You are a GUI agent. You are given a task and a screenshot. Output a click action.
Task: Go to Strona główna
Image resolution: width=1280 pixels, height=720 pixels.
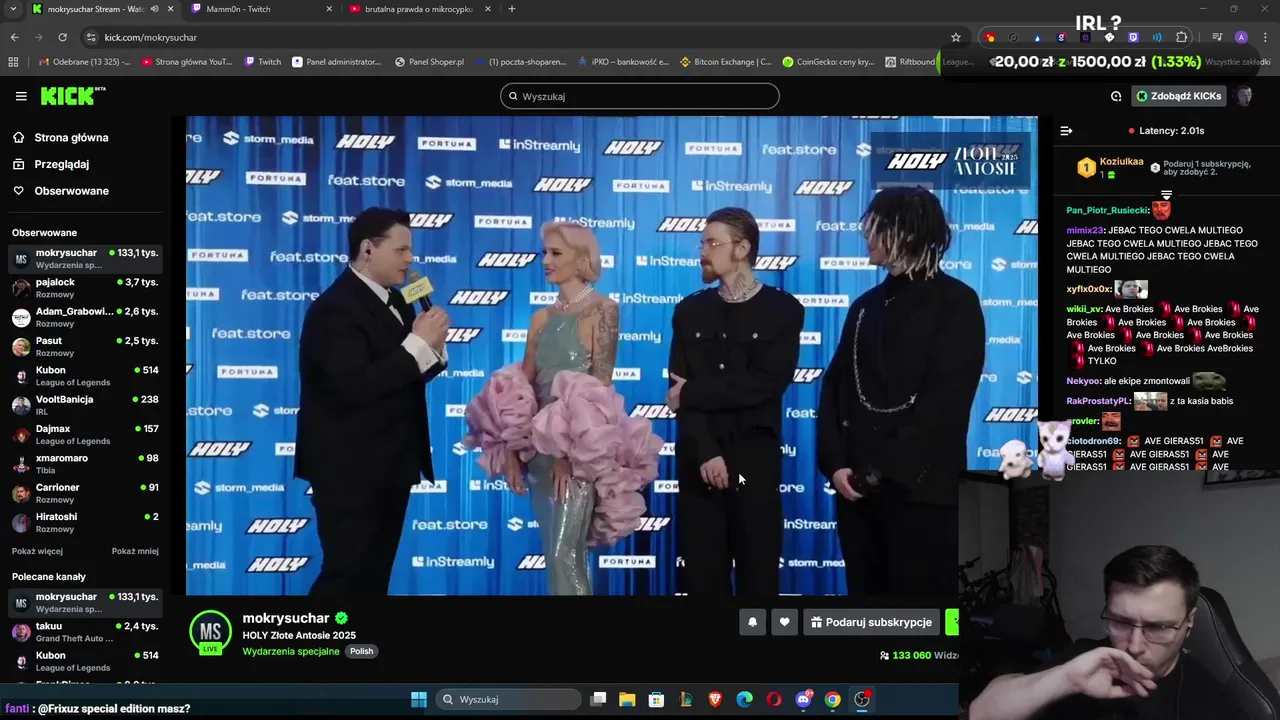(71, 138)
